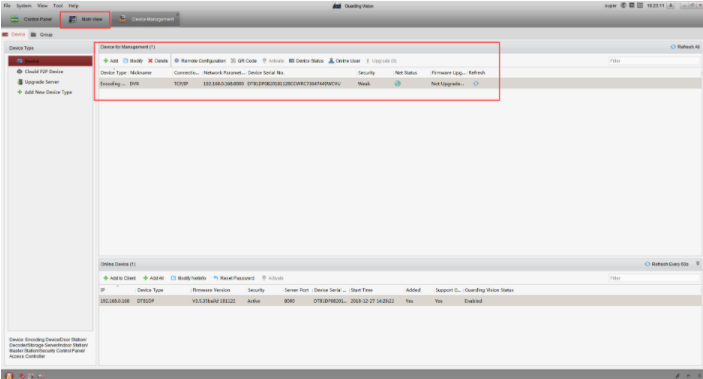Click the super user name in the title bar
Screen dimensions: 703x379
point(611,6)
